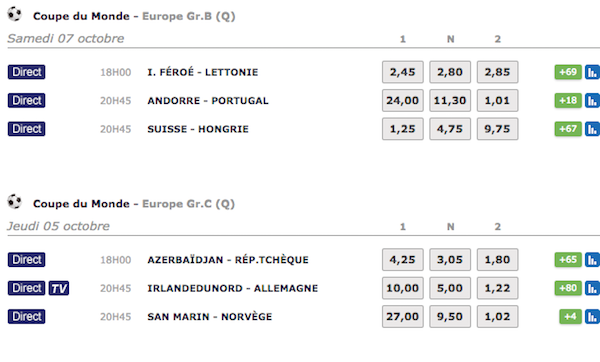The width and height of the screenshot is (600, 362).
Task: Expand +69 more bets for I. Féroé - Lettonie
Action: click(568, 72)
